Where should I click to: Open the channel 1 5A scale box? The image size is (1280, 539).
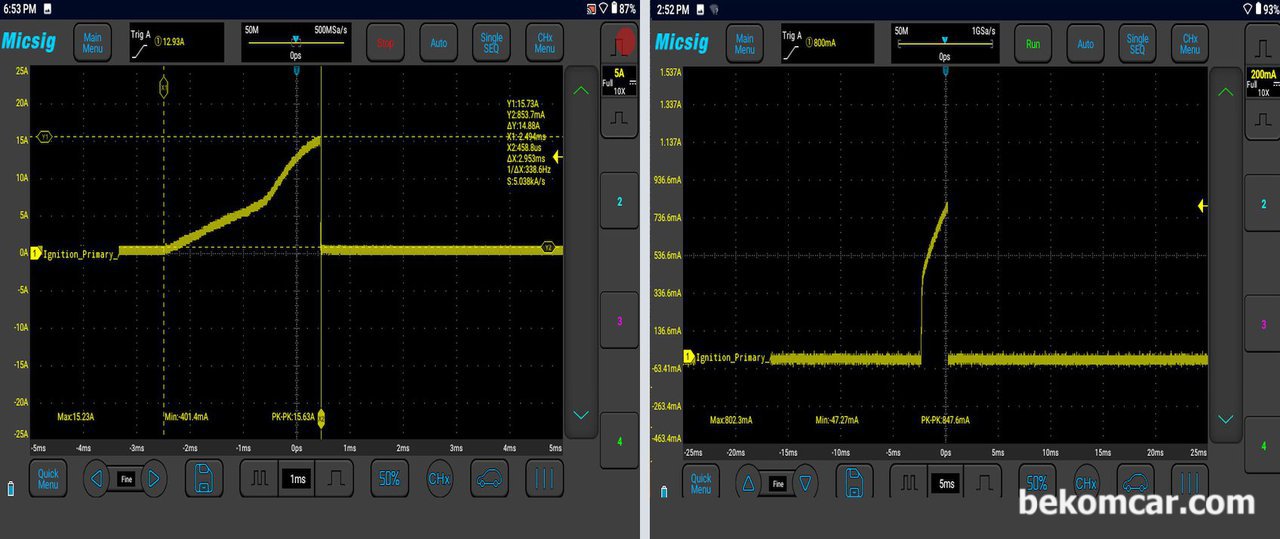tap(619, 81)
